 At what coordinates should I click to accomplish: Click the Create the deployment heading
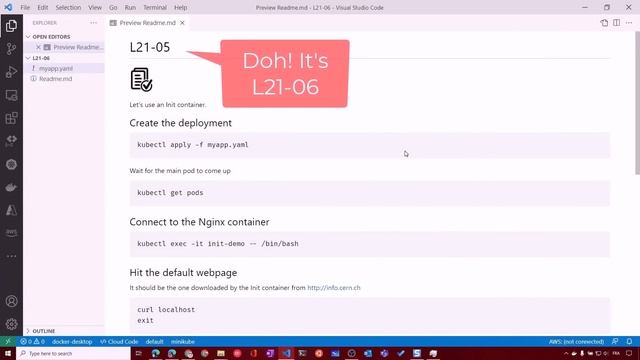[180, 123]
